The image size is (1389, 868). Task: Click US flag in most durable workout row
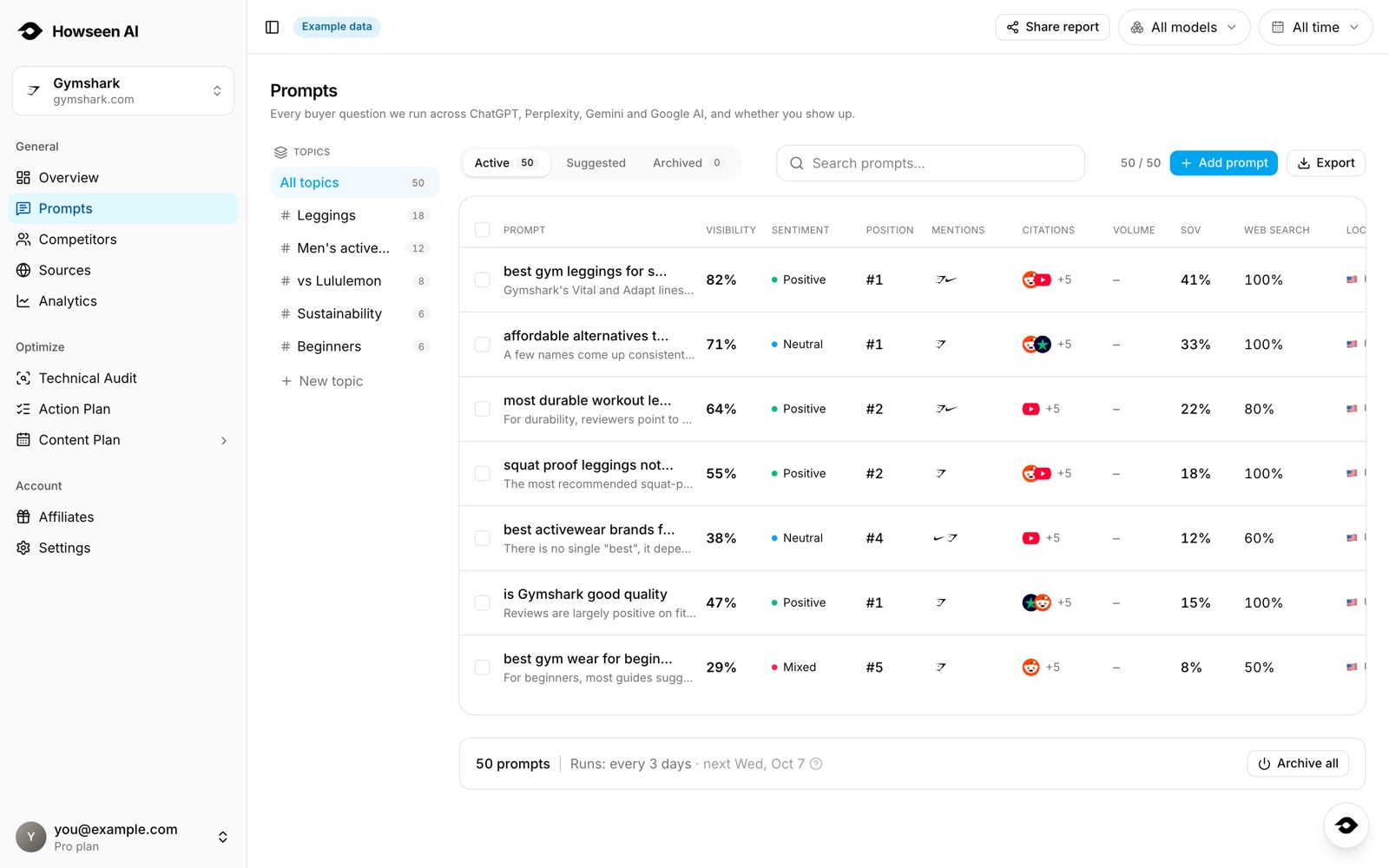point(1352,409)
